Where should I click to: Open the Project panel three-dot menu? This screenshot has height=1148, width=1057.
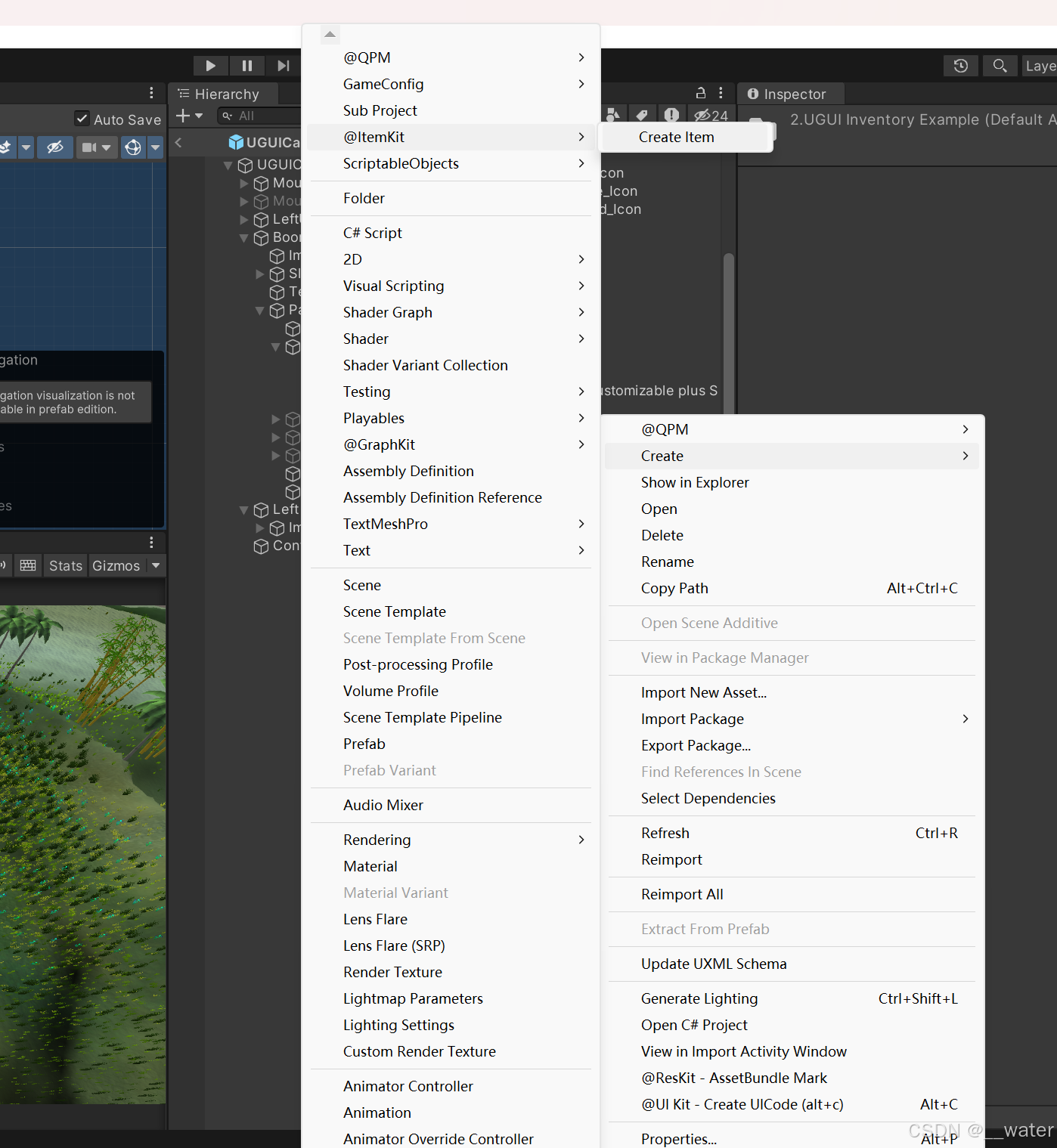tap(721, 92)
